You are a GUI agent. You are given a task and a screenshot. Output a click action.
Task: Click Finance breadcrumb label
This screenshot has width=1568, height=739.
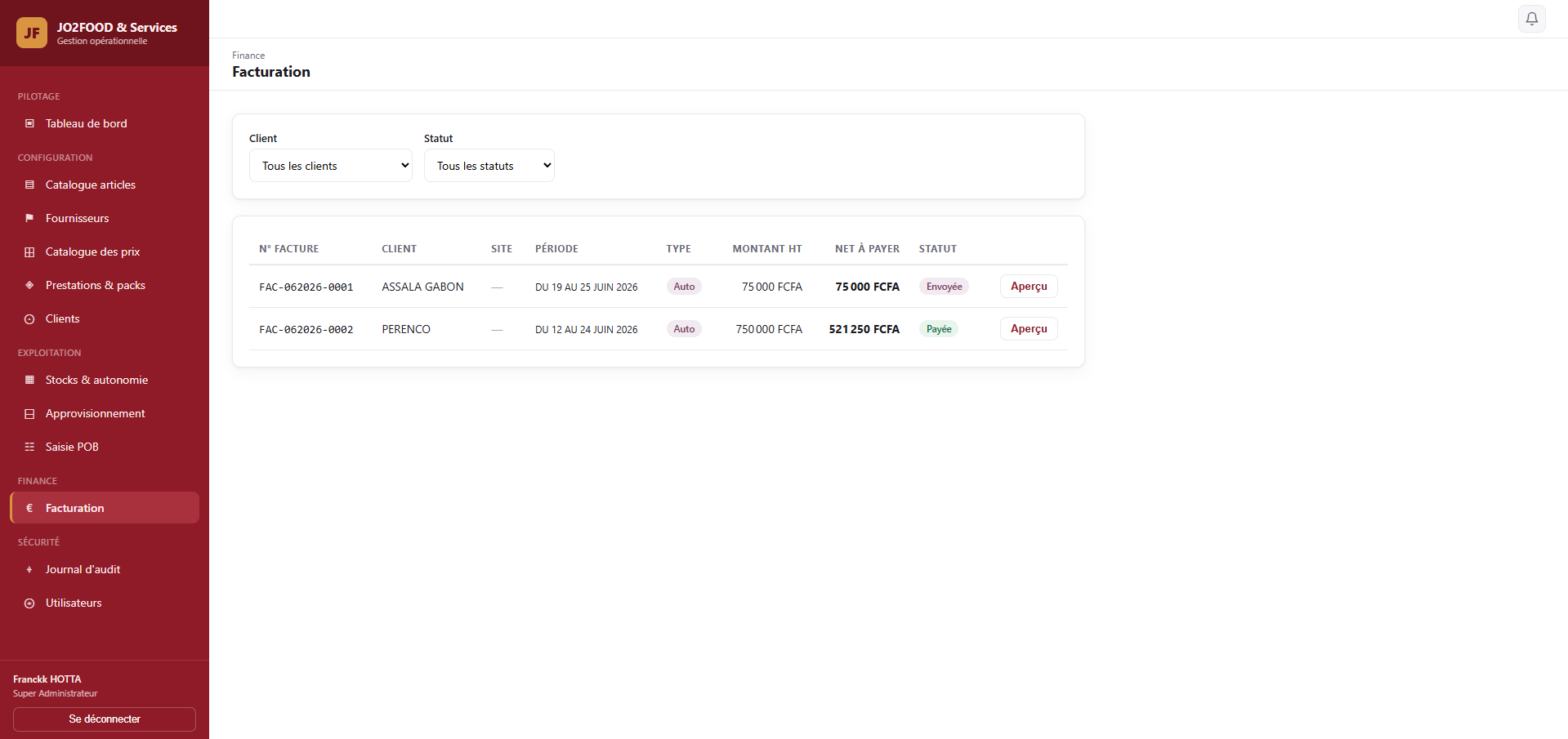point(248,56)
